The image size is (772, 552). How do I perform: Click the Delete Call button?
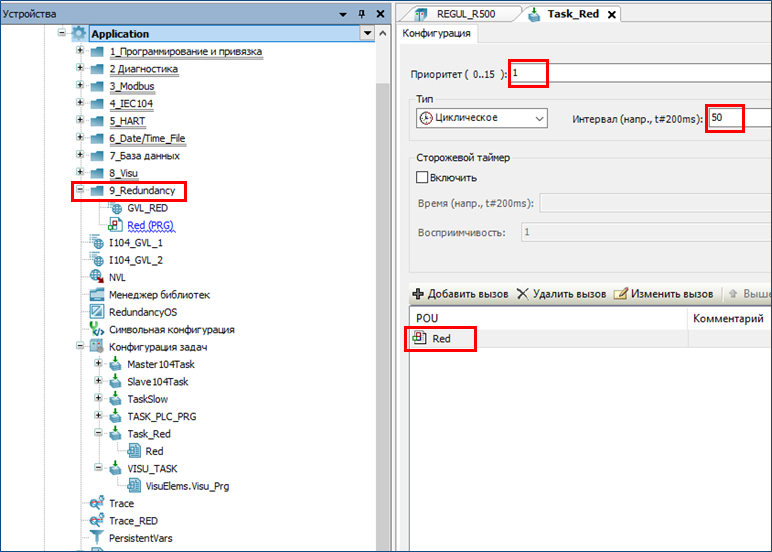pyautogui.click(x=561, y=294)
